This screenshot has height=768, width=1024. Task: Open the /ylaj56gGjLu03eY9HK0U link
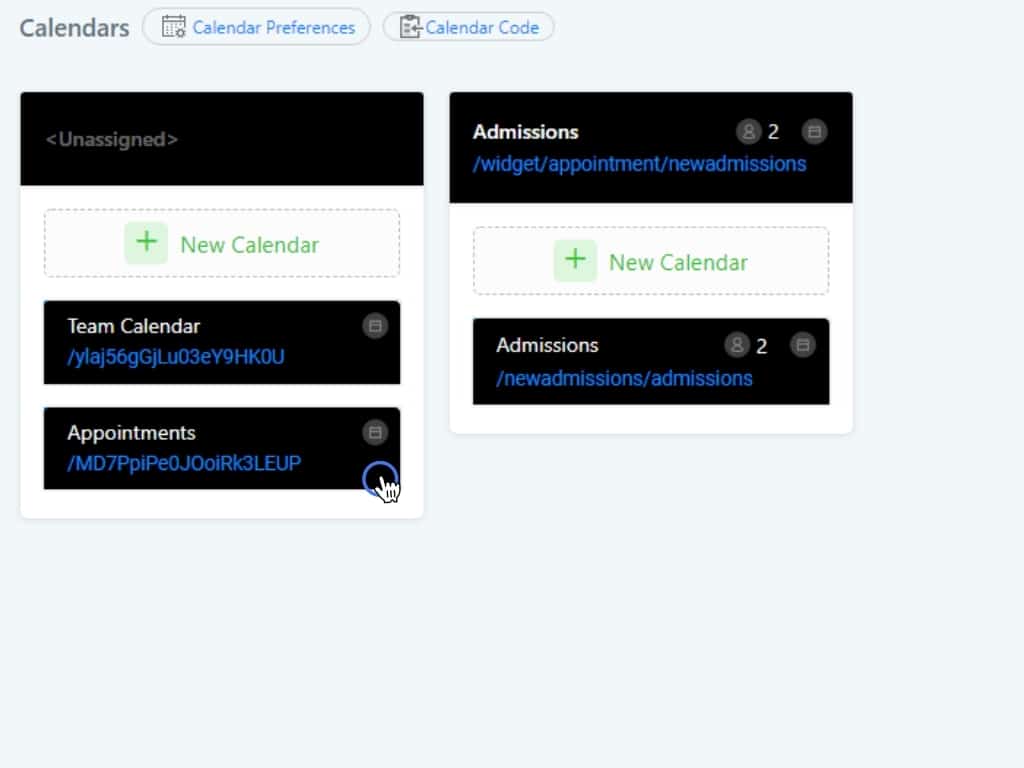(176, 357)
